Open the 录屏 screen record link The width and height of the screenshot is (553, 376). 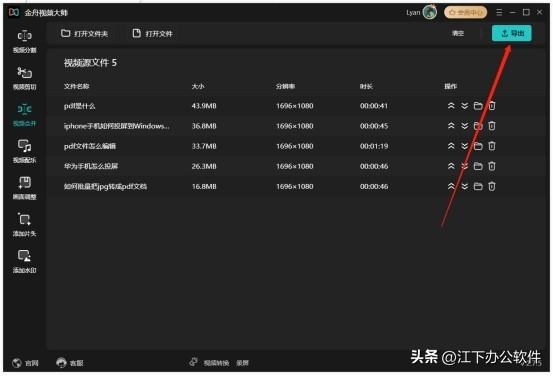point(243,363)
